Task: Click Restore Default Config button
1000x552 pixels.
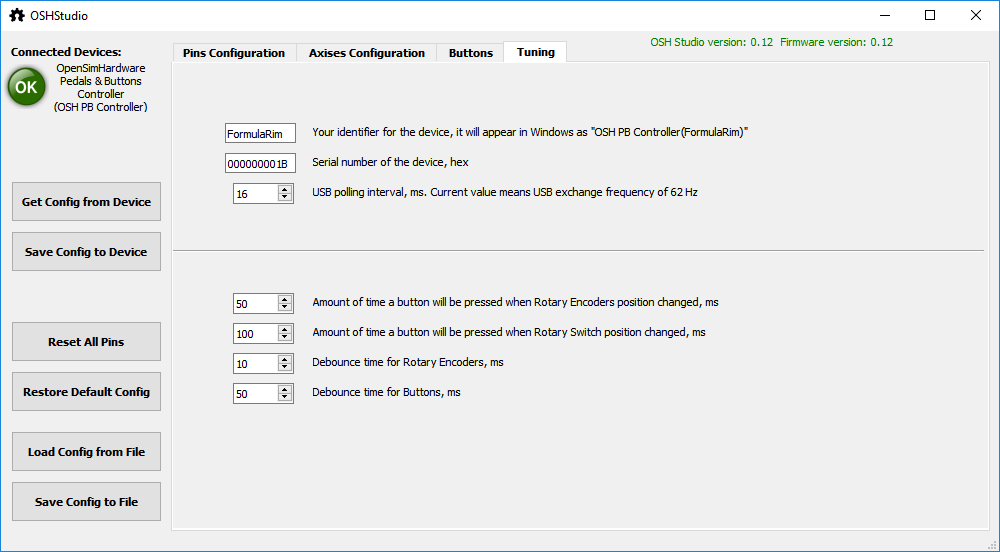Action: [86, 392]
